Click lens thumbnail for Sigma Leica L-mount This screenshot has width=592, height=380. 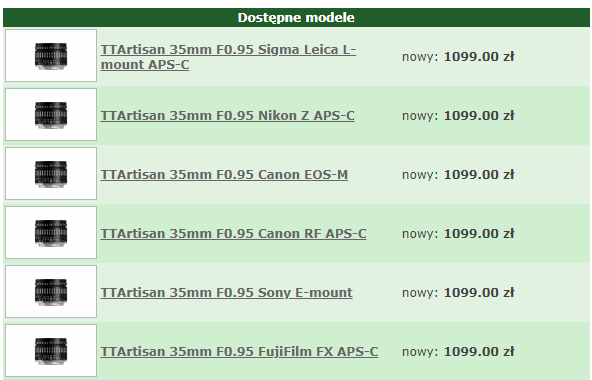pos(51,56)
